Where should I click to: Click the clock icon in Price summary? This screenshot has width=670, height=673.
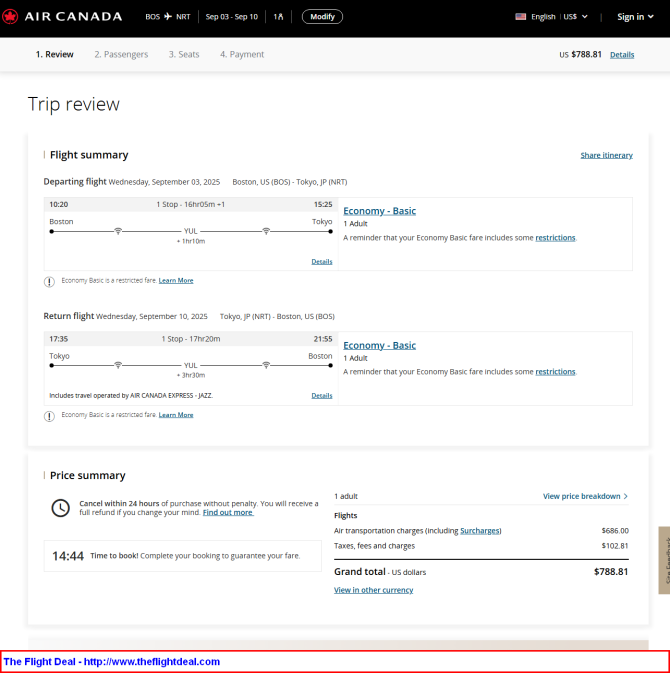[61, 508]
